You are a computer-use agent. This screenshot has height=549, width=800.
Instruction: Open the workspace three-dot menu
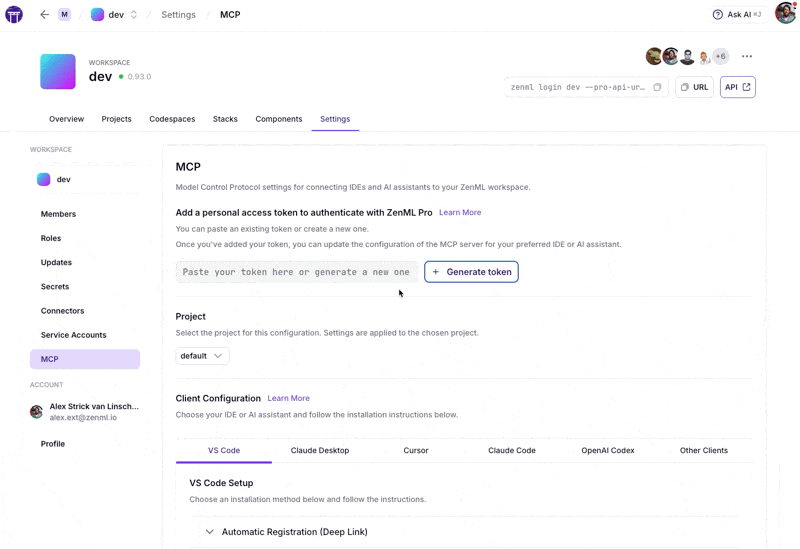(746, 56)
